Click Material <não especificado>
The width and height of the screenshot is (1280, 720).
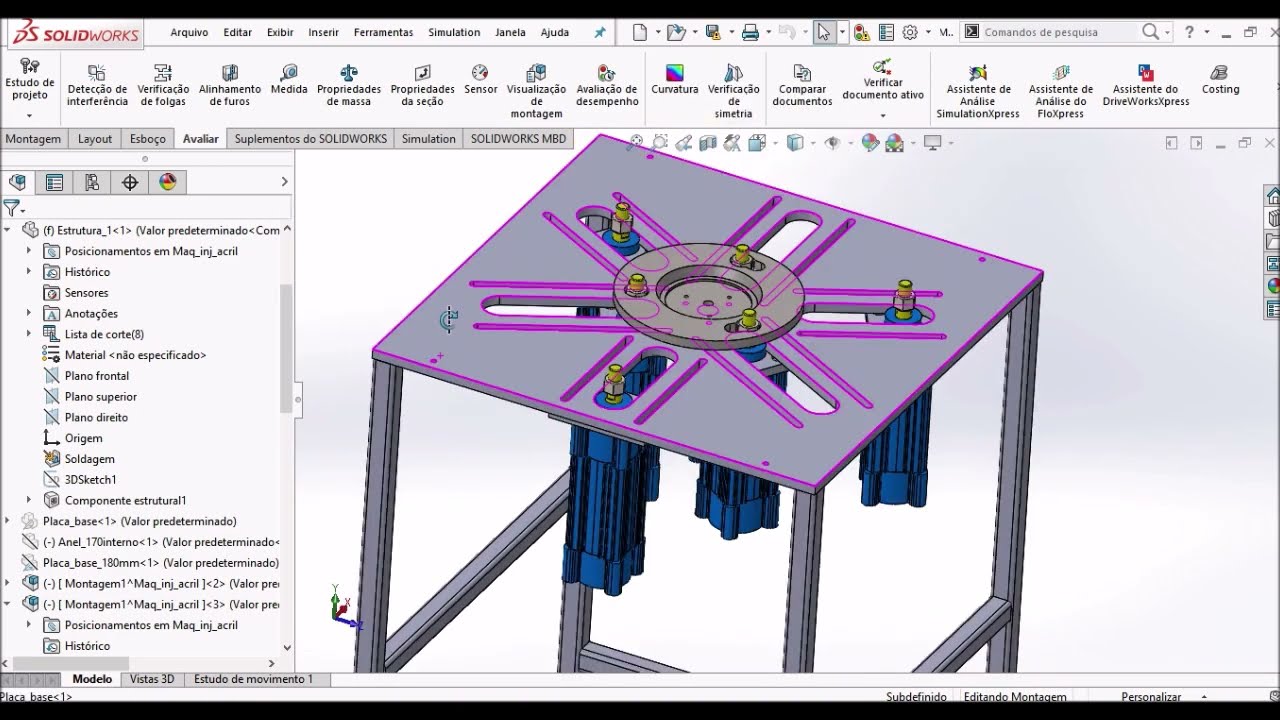click(135, 355)
